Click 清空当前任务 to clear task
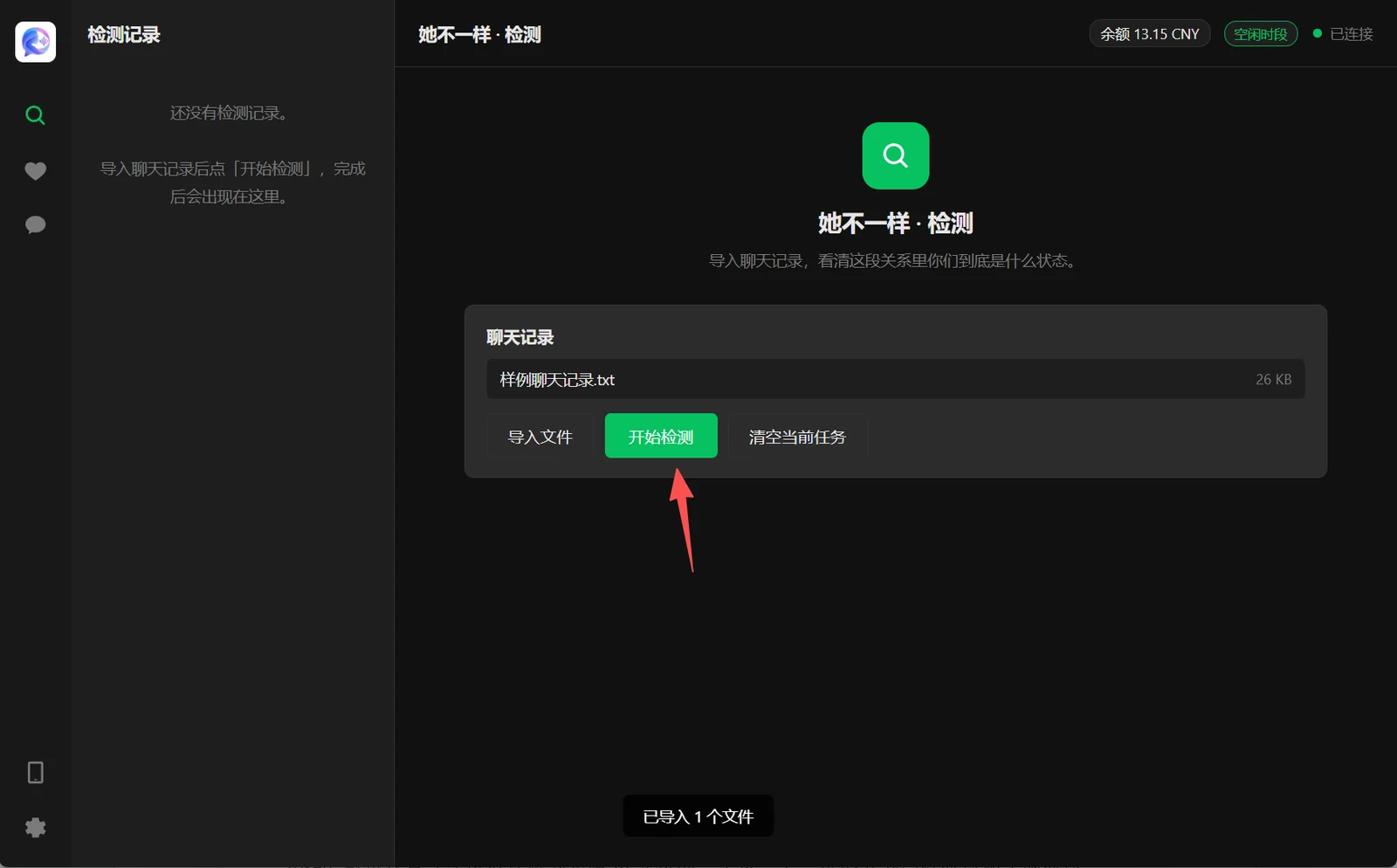 coord(797,437)
